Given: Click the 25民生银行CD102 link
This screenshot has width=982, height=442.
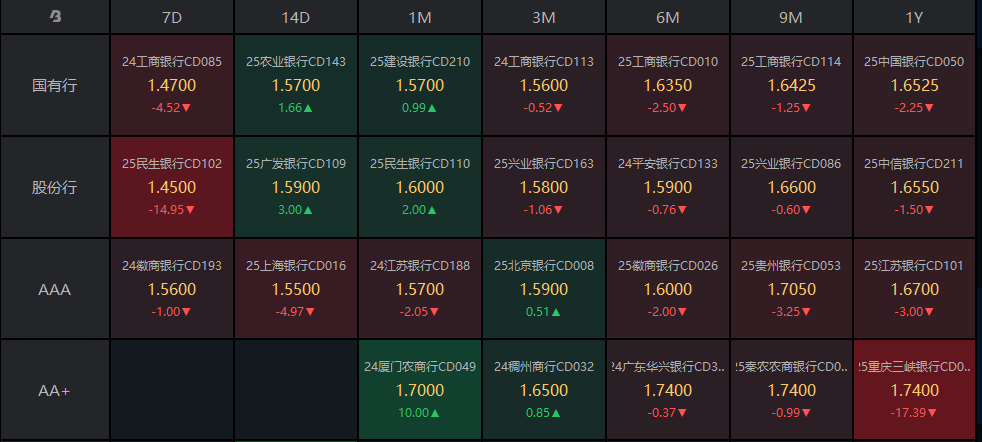Looking at the screenshot, I should coord(172,164).
